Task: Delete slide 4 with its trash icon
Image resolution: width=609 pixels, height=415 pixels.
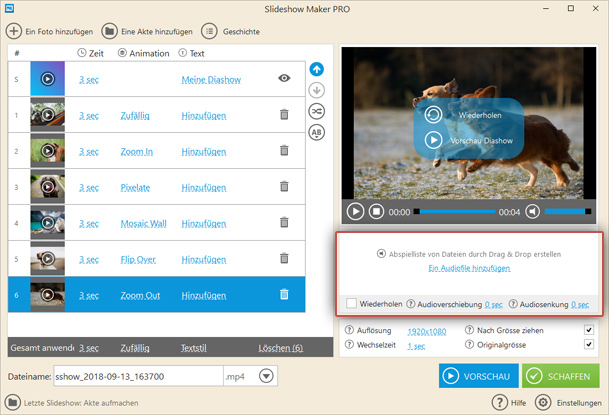Action: point(284,222)
